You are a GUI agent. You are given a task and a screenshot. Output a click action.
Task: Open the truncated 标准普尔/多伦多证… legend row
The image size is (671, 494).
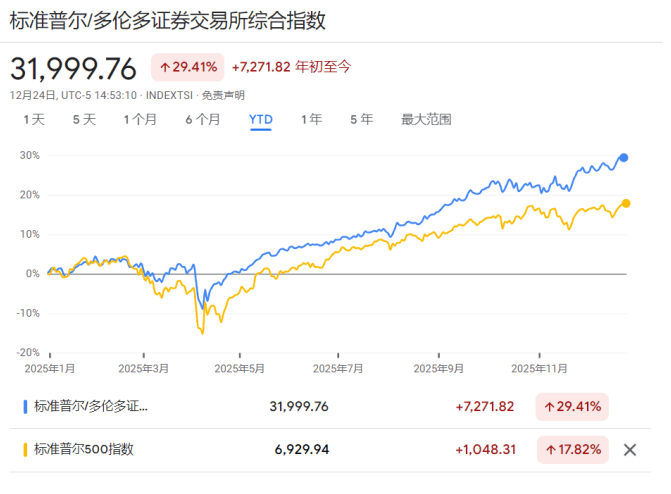pos(91,407)
